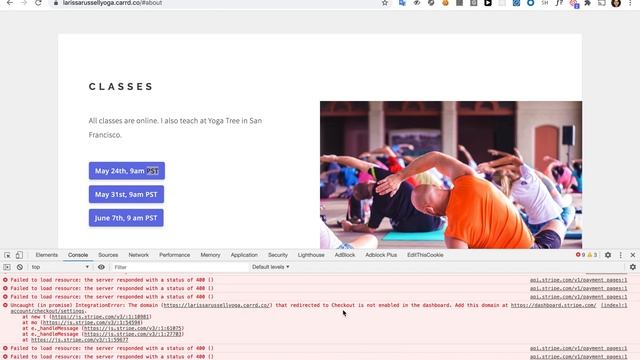
Task: Show the console sidebar icon
Action: coord(7,267)
